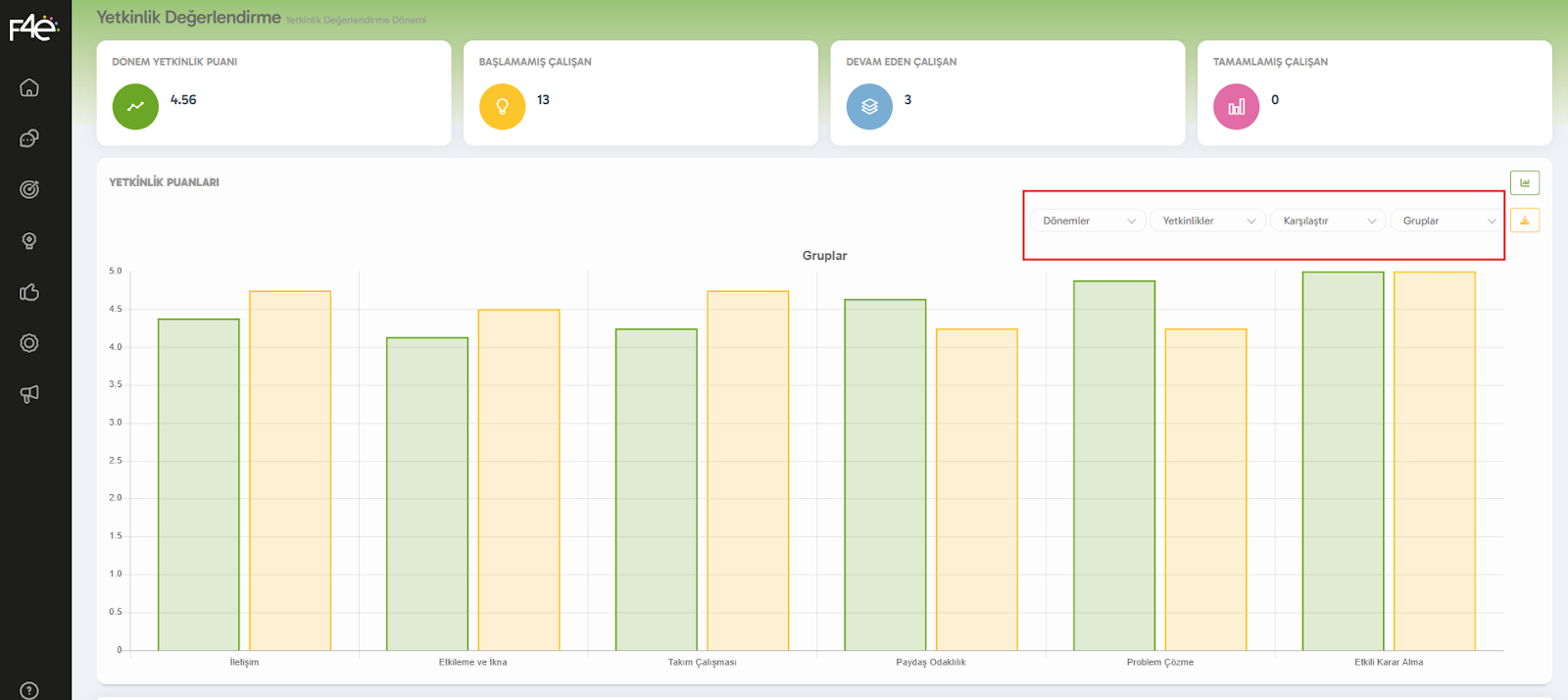Viewport: 1568px width, 700px height.
Task: Click the yellow Problem Çözme bar
Action: tap(1205, 489)
